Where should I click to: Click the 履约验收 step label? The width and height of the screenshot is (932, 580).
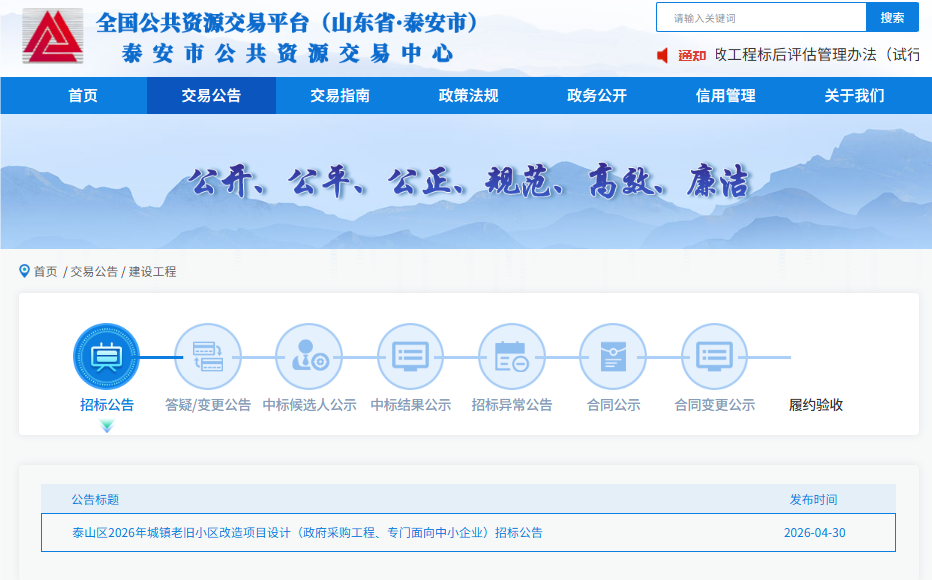(816, 405)
